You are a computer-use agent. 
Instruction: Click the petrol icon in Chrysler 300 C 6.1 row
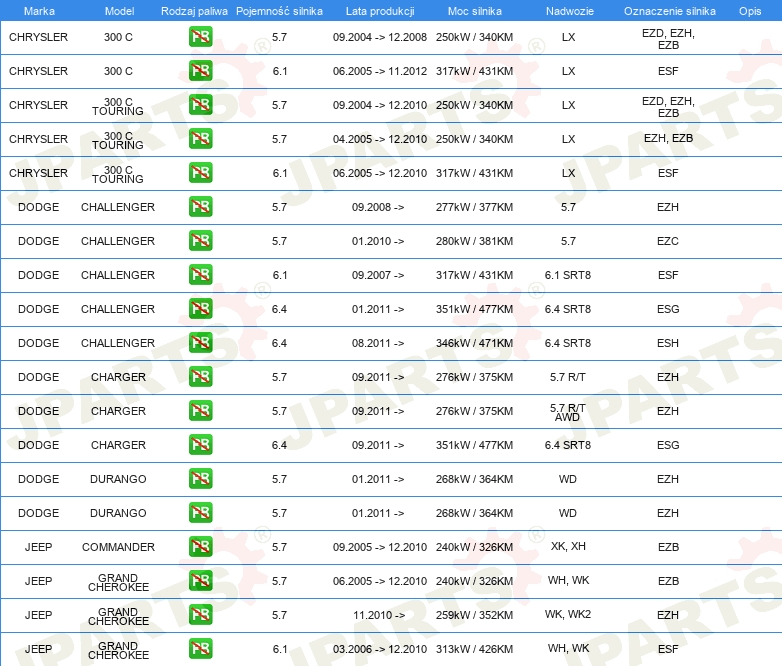click(200, 71)
